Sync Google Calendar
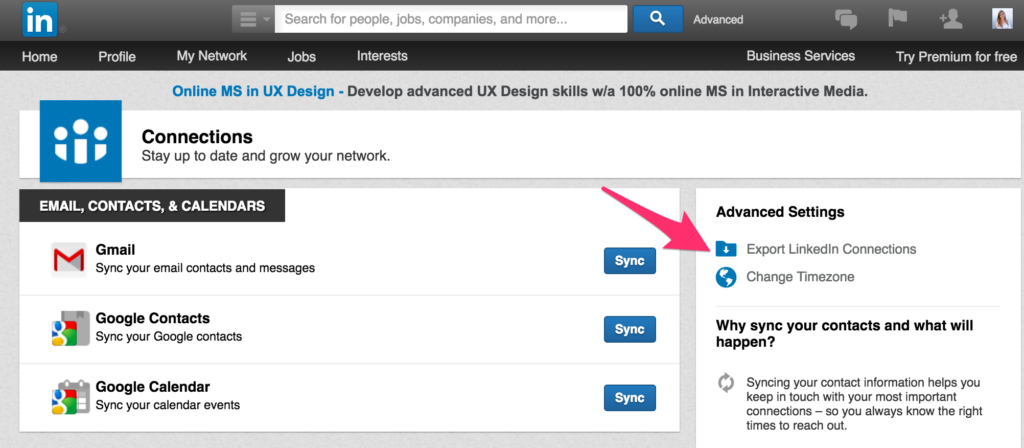 [630, 398]
